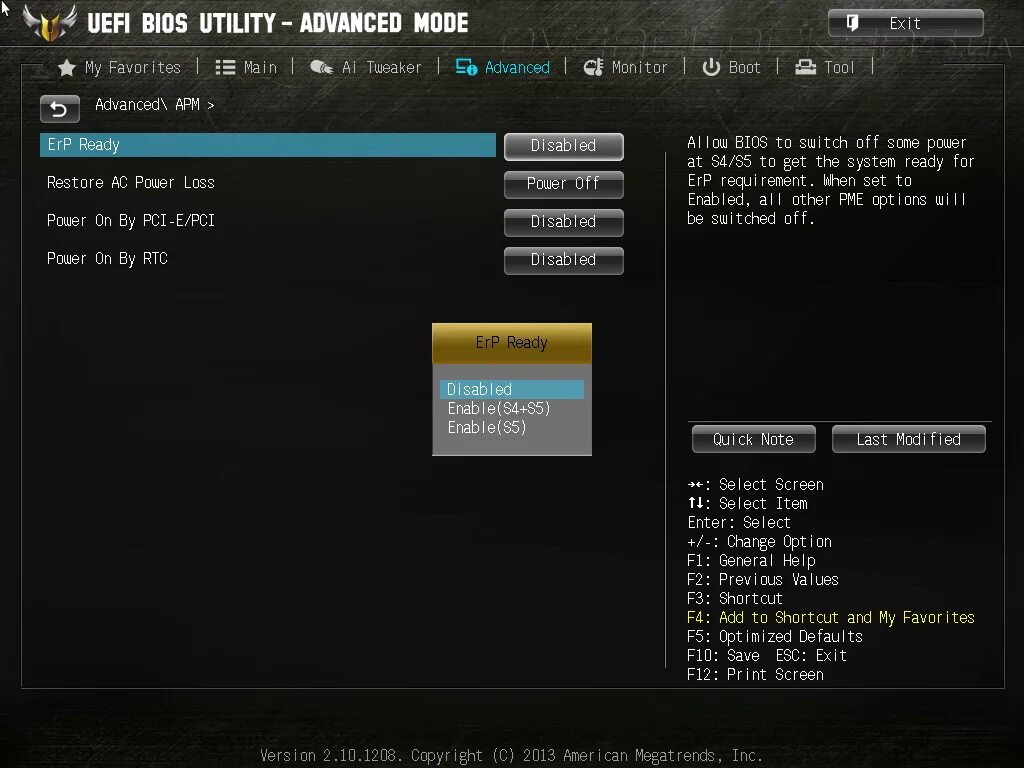Click the Tool tab printer icon
The image size is (1024, 768).
click(x=805, y=67)
